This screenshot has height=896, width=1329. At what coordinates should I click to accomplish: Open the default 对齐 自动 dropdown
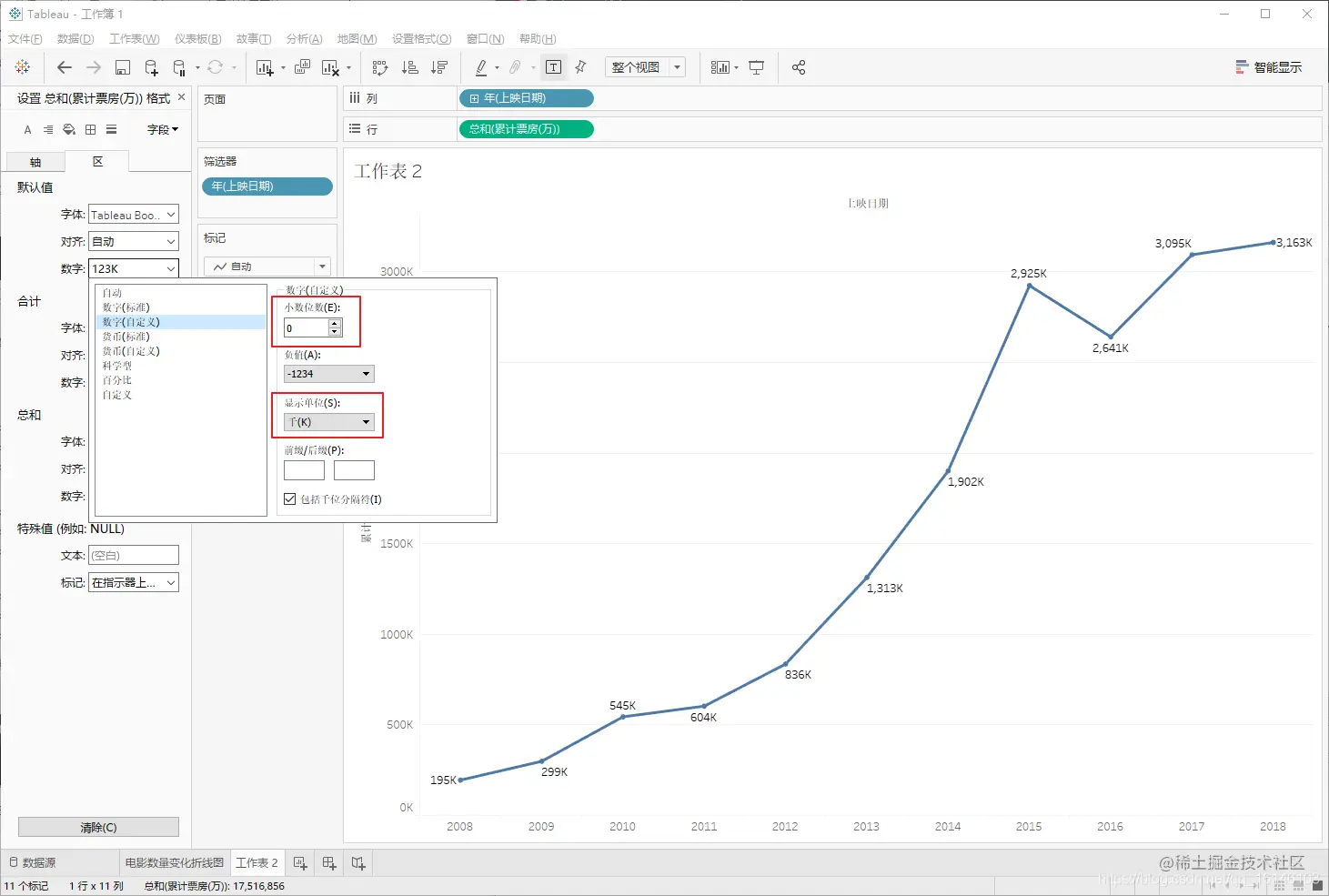[134, 242]
